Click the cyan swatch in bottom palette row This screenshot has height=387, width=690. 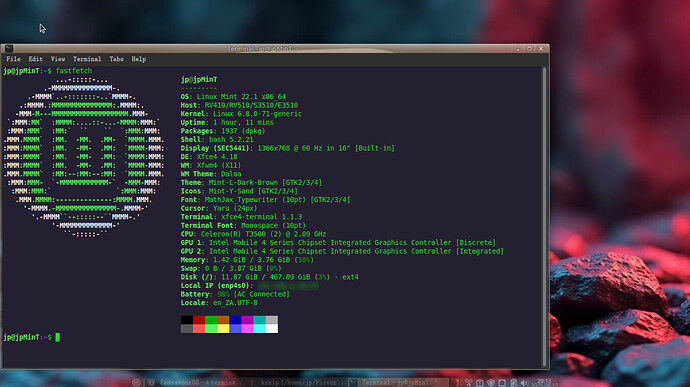click(260, 328)
